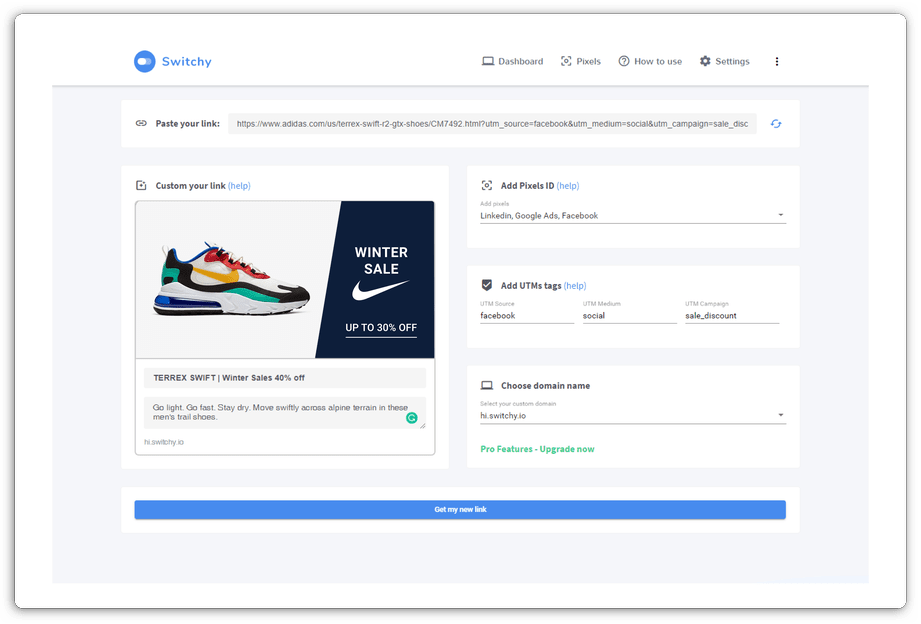Click the Get my new link button
The width and height of the screenshot is (921, 624).
point(460,509)
